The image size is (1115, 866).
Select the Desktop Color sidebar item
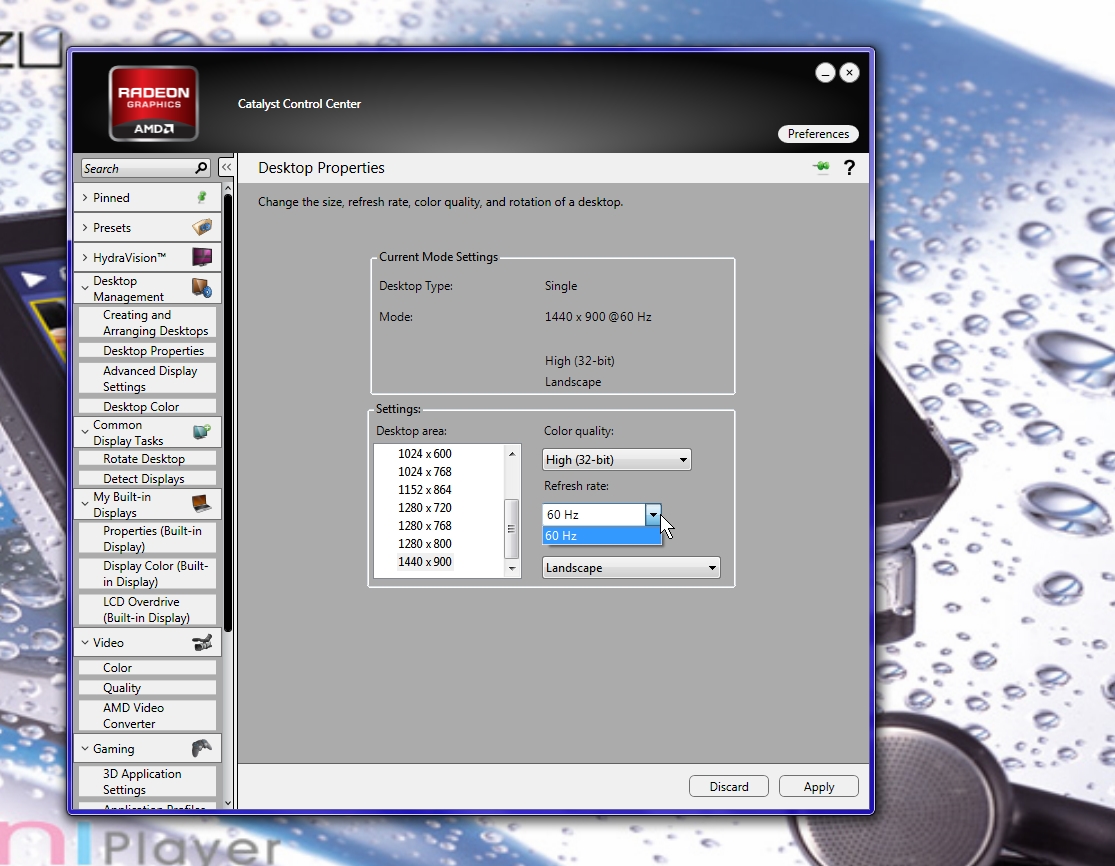pyautogui.click(x=141, y=407)
